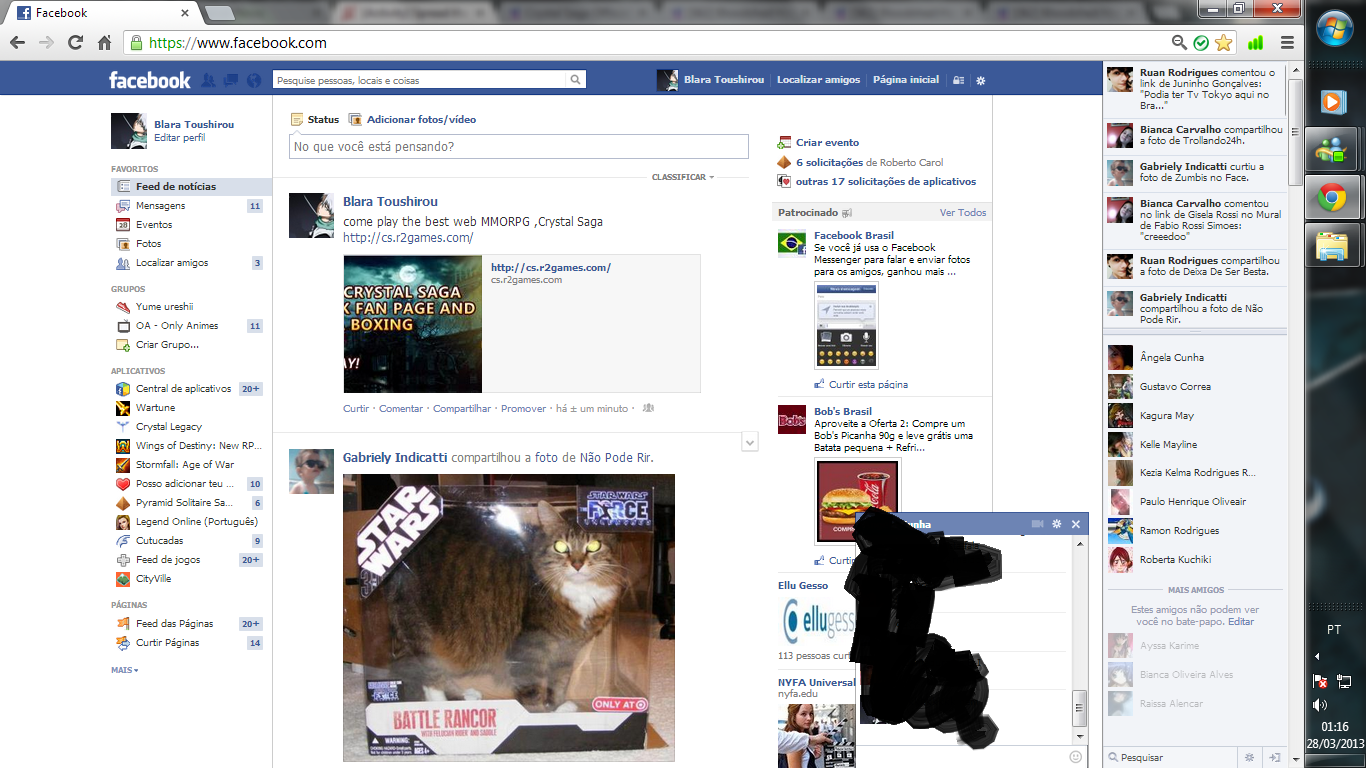Select Adicionar fotos/vídeo tab
Image resolution: width=1366 pixels, height=768 pixels.
click(x=420, y=119)
